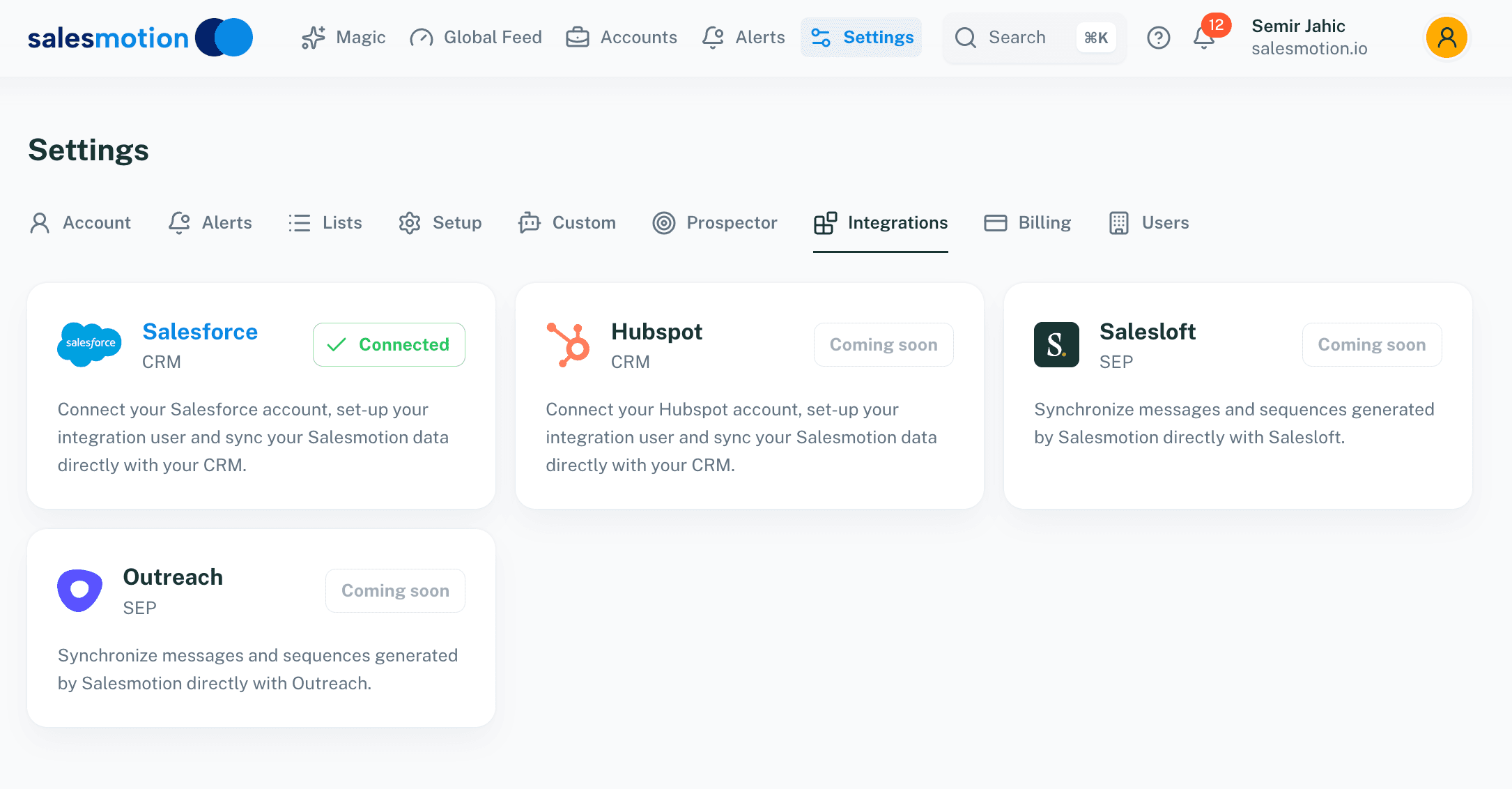
Task: Click the Users building icon
Action: coord(1119,223)
